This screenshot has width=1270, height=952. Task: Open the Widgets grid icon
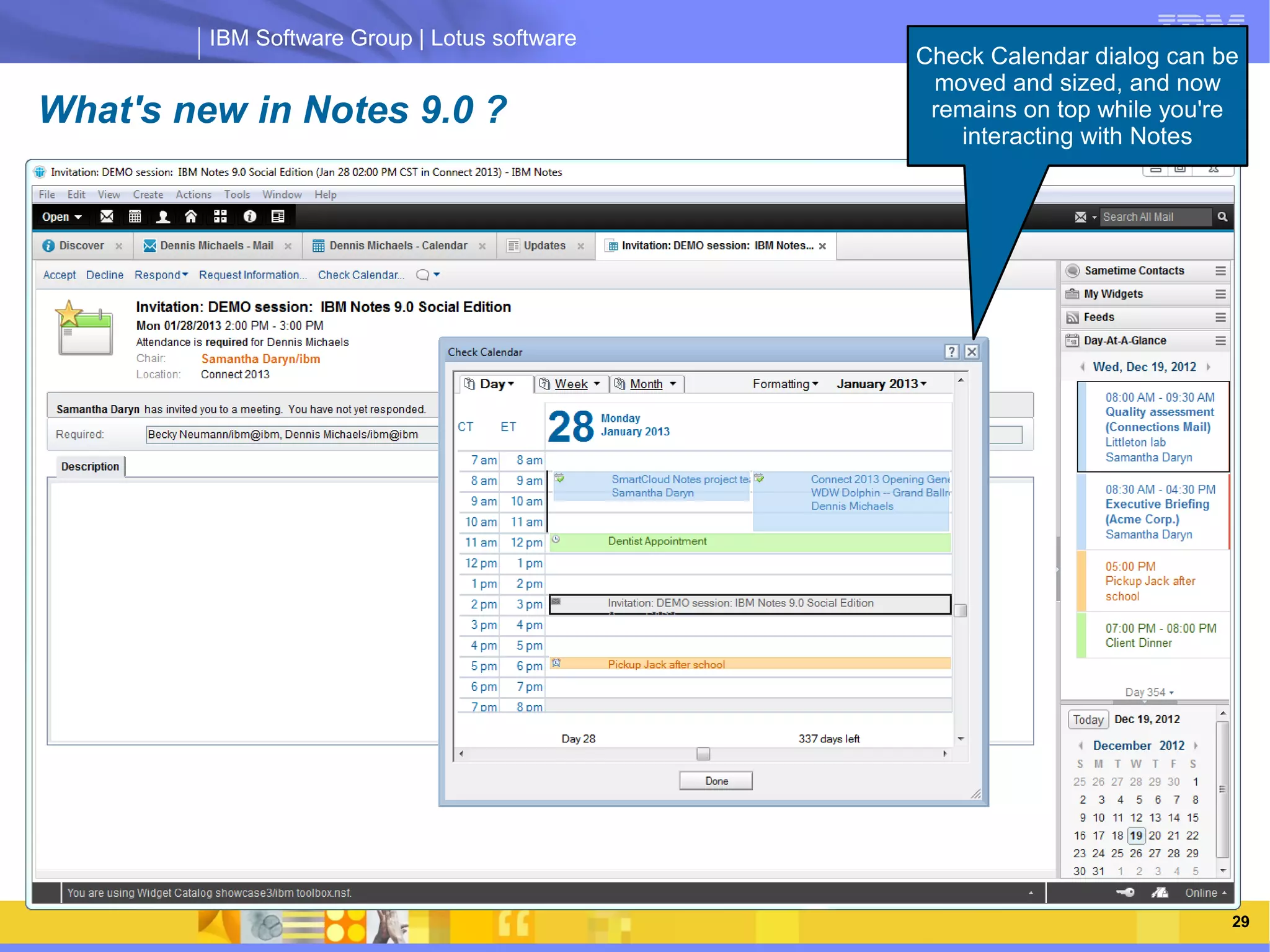[220, 216]
